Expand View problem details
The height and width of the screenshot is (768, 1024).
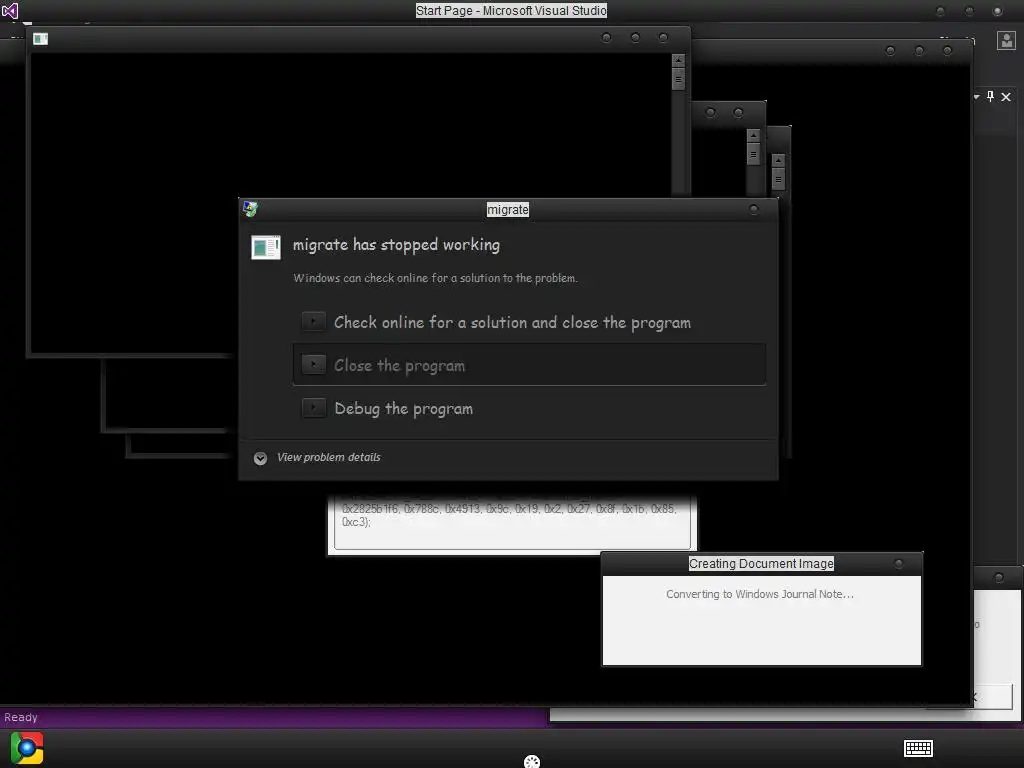point(317,458)
